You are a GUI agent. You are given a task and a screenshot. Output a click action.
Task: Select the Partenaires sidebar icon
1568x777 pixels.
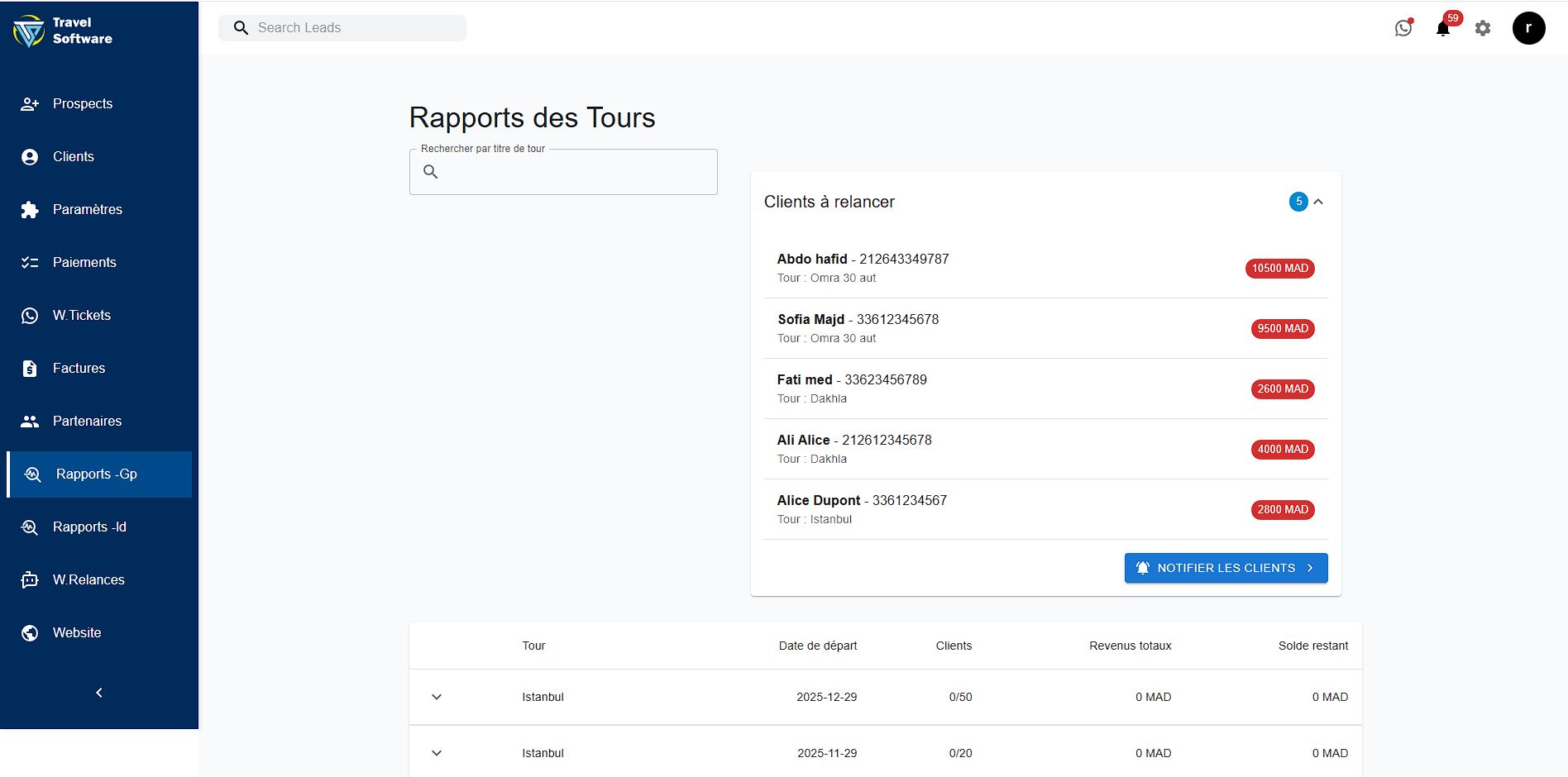pyautogui.click(x=30, y=421)
